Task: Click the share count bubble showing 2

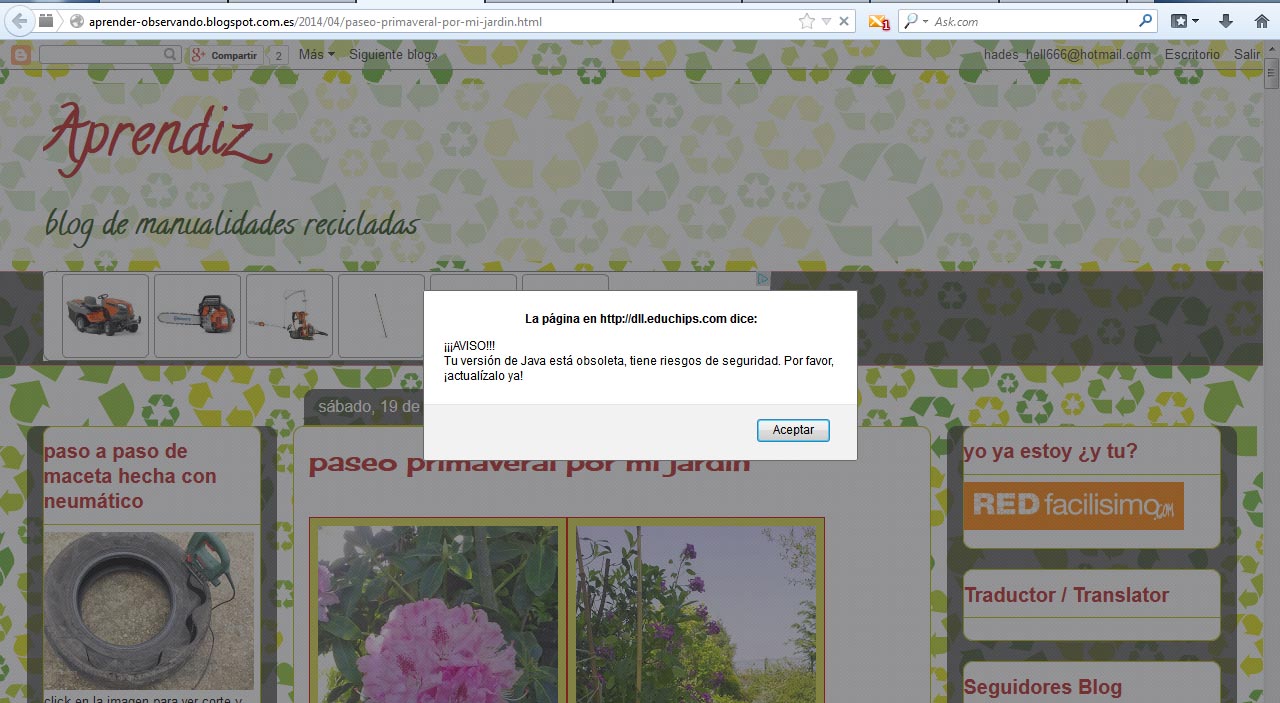Action: pyautogui.click(x=278, y=56)
